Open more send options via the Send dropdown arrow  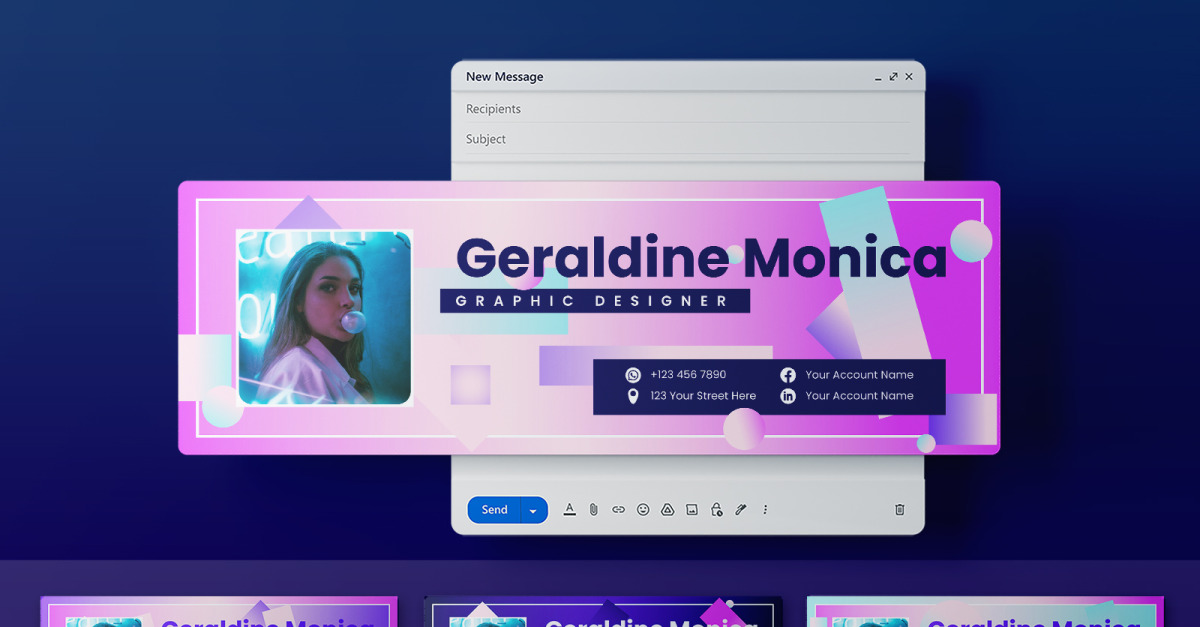pyautogui.click(x=534, y=509)
